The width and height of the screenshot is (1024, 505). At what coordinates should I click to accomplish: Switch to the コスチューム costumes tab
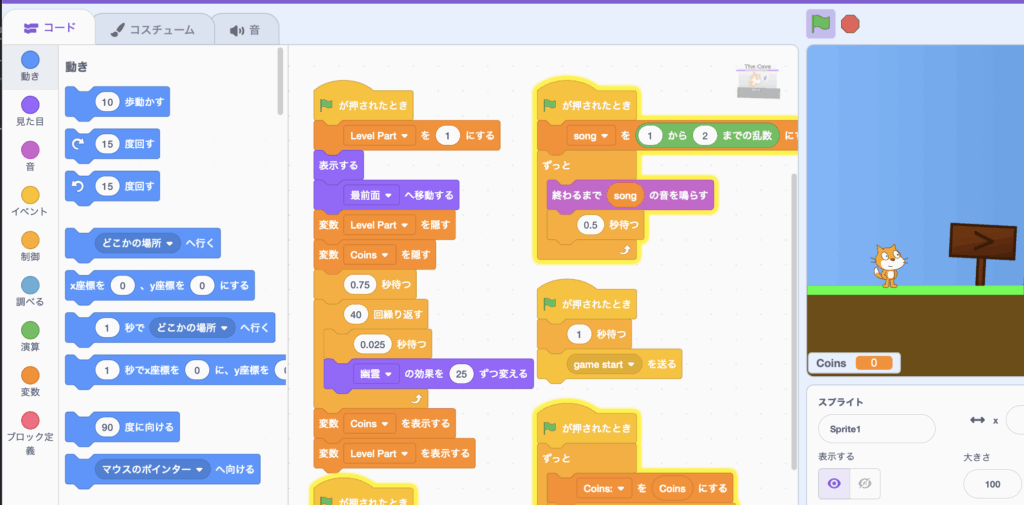(x=155, y=30)
